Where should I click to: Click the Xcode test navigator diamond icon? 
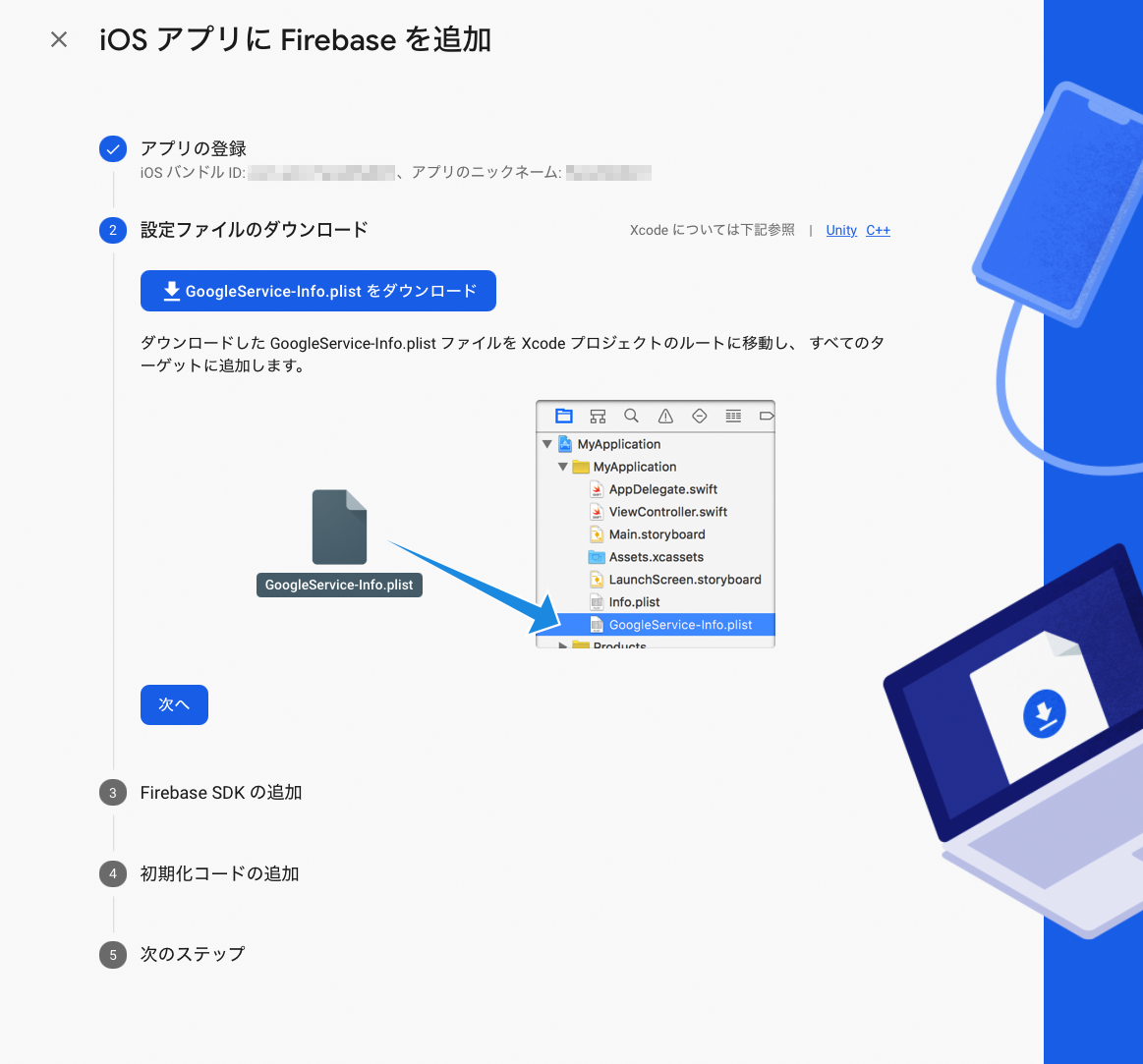[x=699, y=417]
